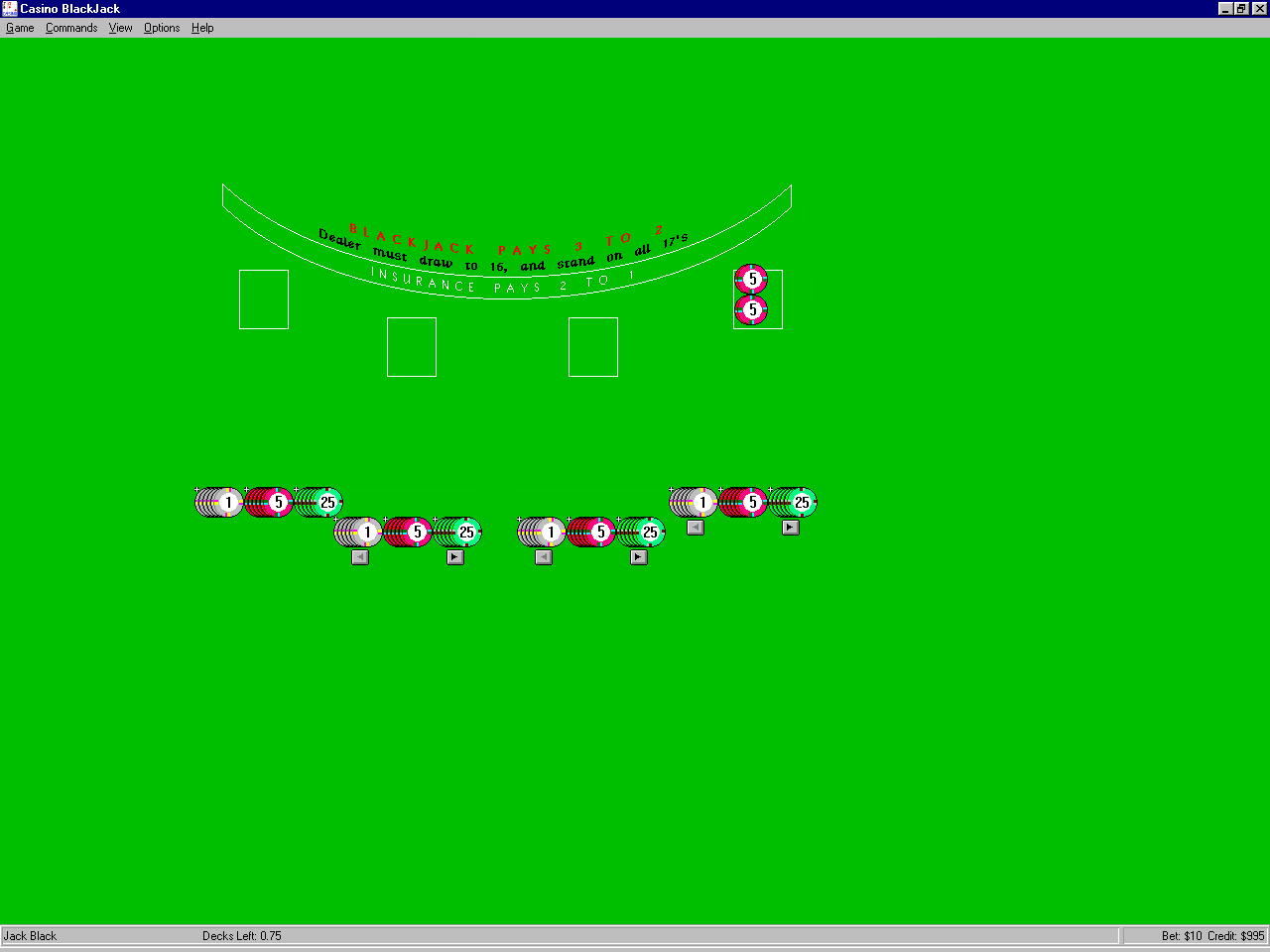Close the Casino BlackJack window

[1259, 9]
